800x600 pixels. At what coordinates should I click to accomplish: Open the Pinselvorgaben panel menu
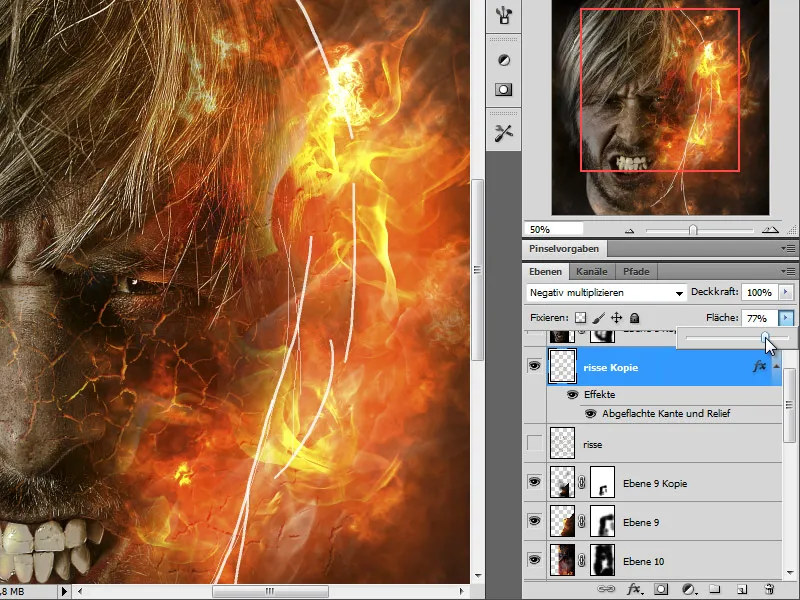coord(790,248)
